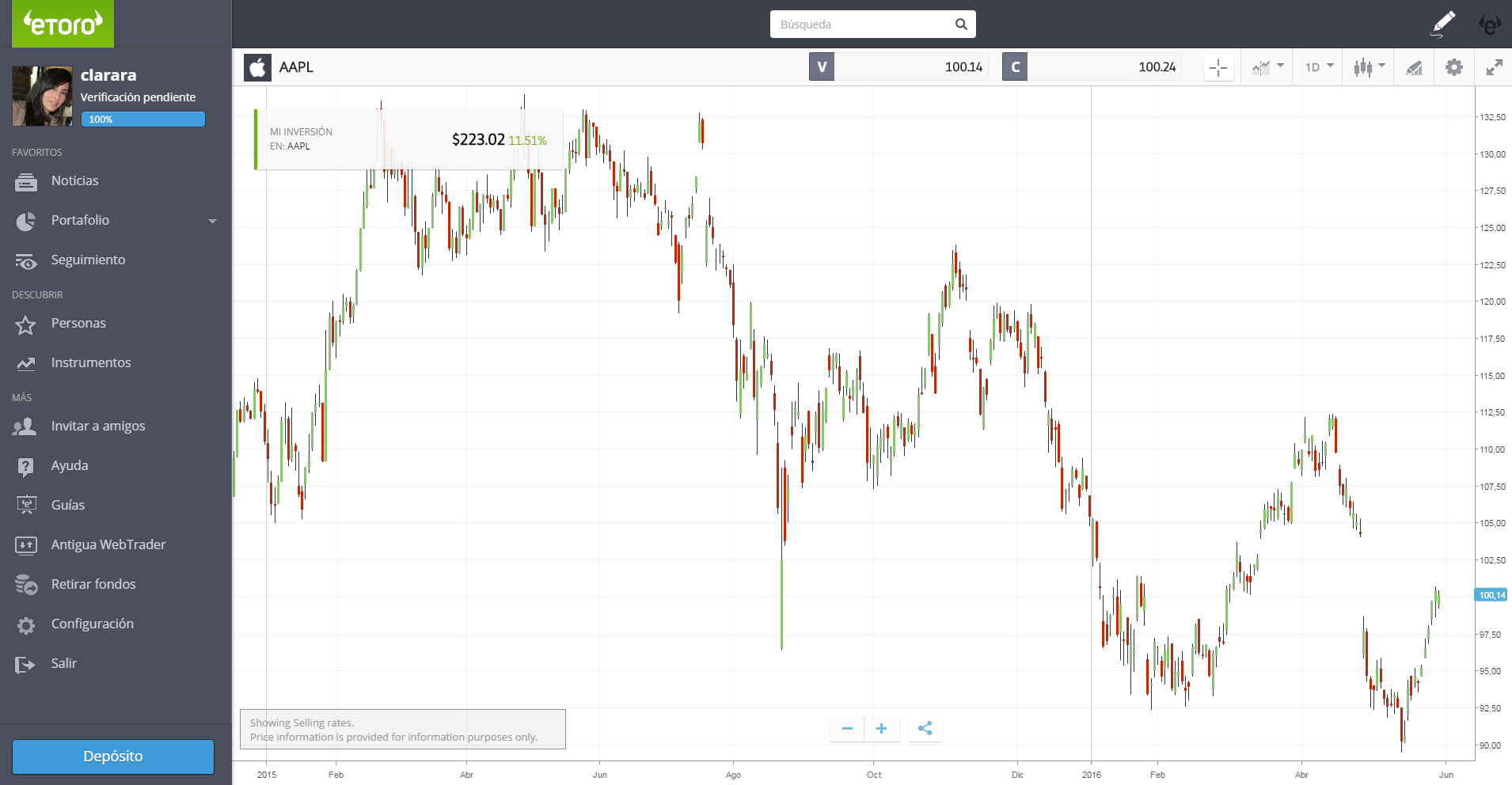Open the compare chart dropdown

point(1267,67)
